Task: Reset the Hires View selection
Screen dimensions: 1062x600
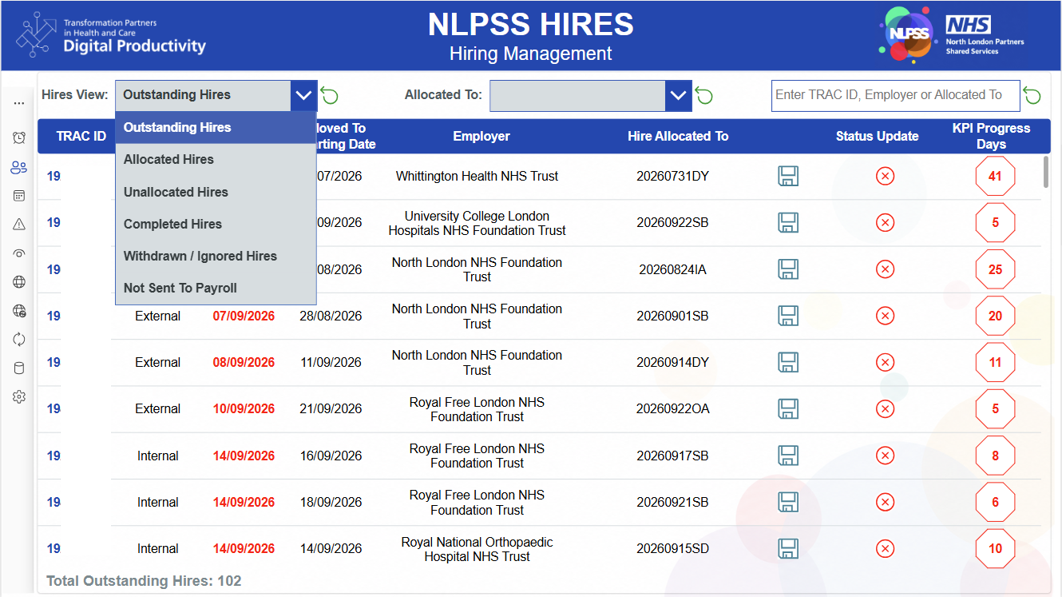Action: pos(330,95)
